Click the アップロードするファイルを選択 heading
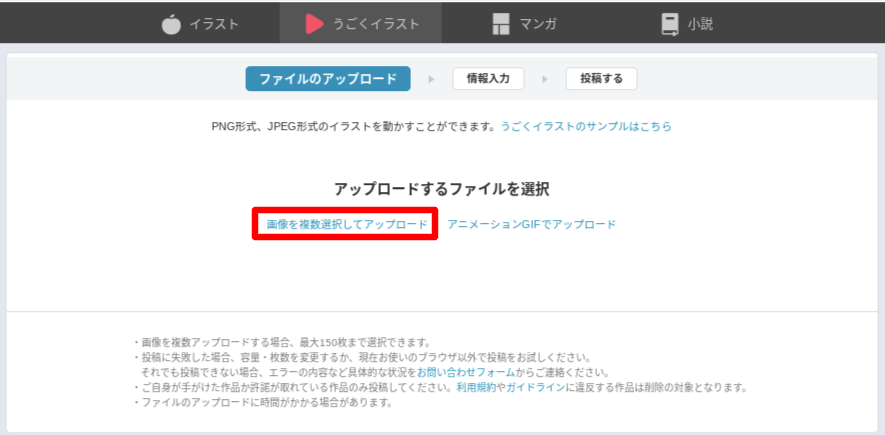 click(x=442, y=189)
